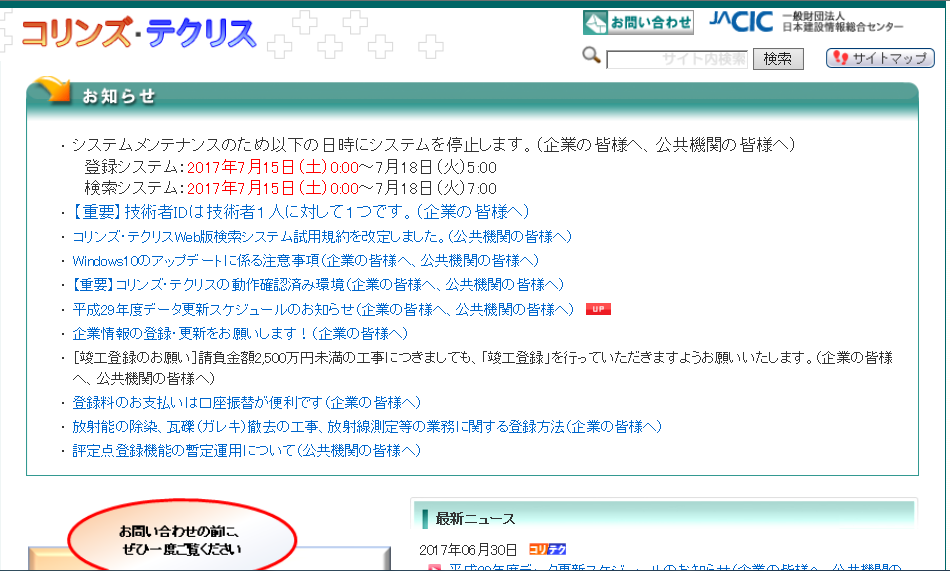Focus the サイト内検索 search field
950x571 pixels.
point(677,59)
